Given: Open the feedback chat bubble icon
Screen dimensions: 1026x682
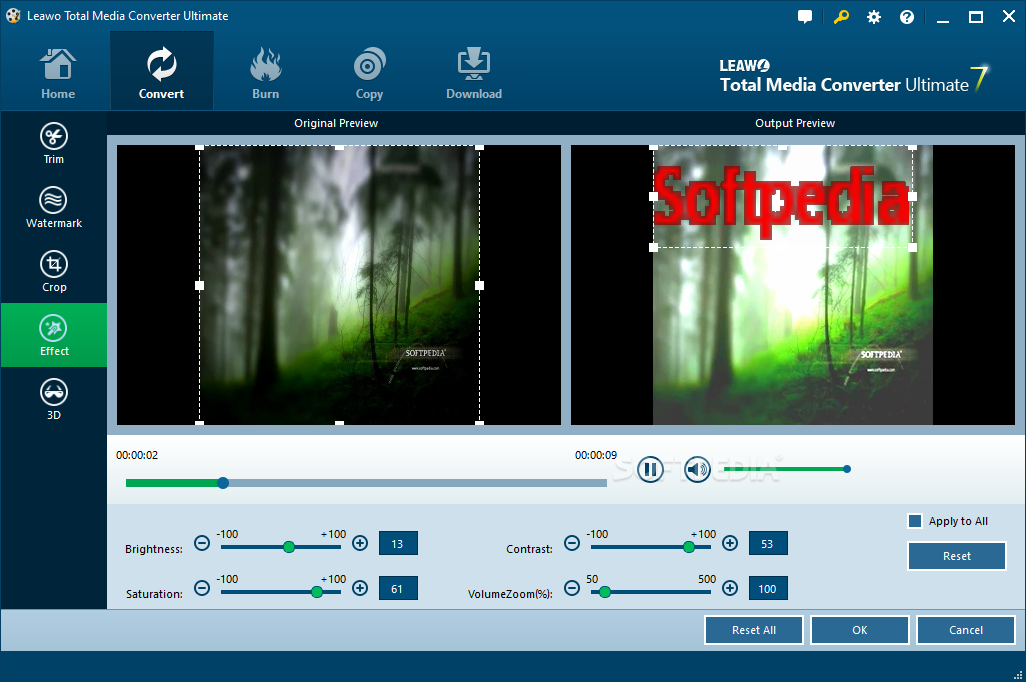Looking at the screenshot, I should click(805, 17).
